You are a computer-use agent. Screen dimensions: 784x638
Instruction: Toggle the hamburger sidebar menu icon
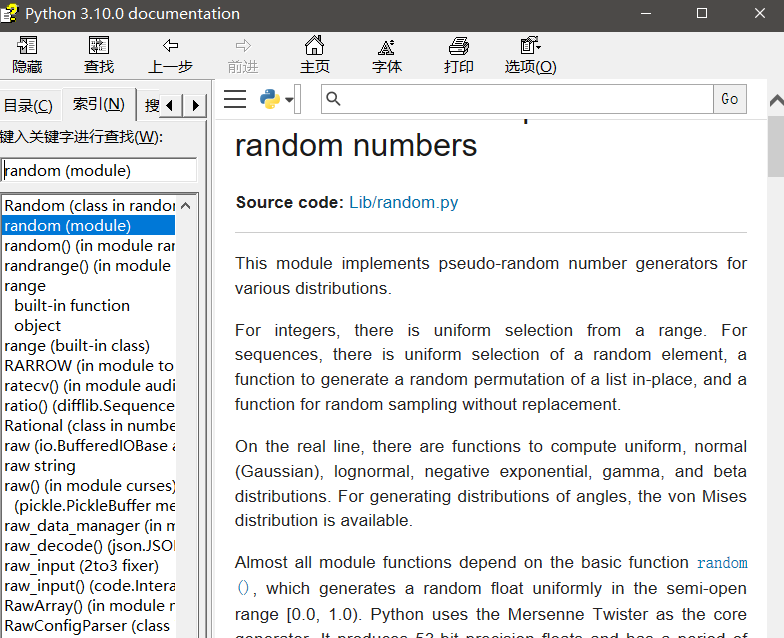click(x=235, y=99)
